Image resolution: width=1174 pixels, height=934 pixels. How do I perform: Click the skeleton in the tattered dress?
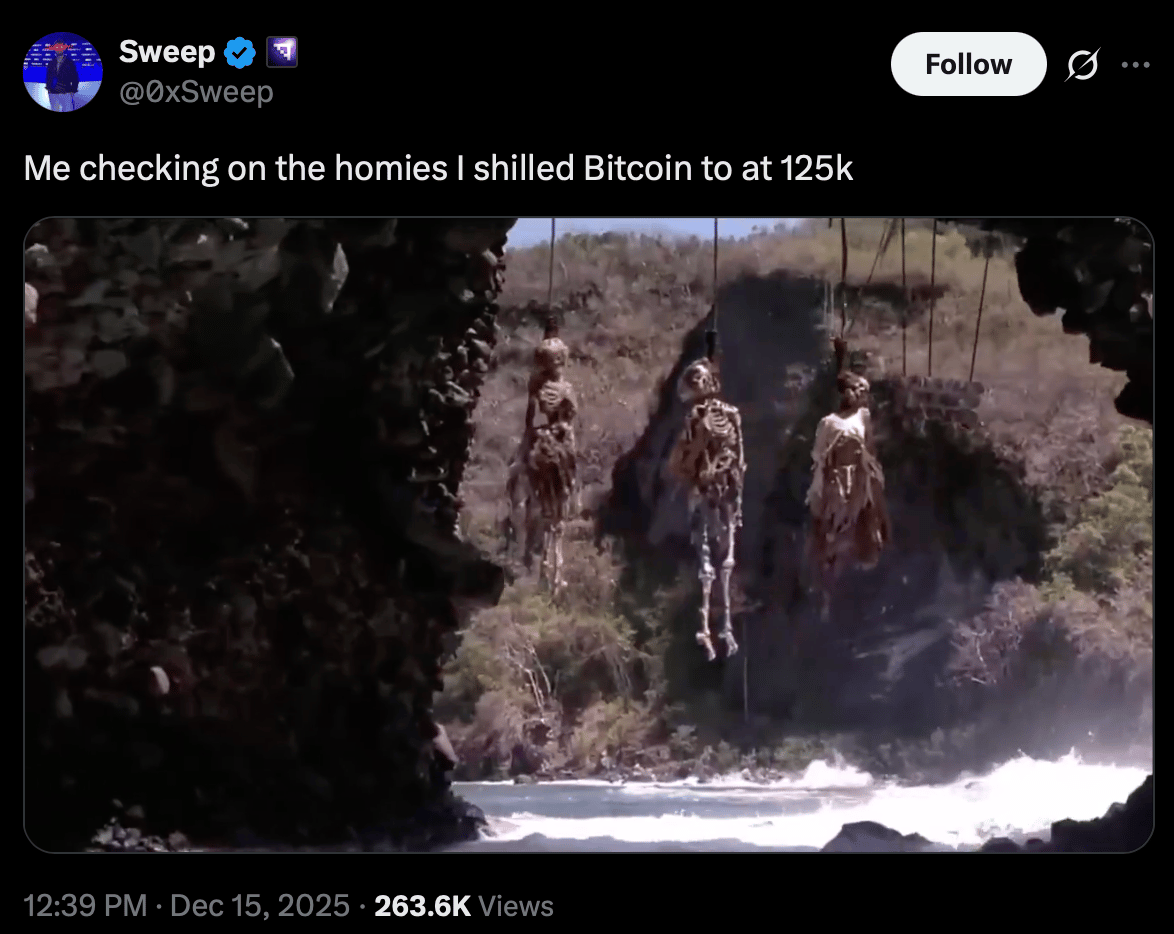(x=848, y=472)
